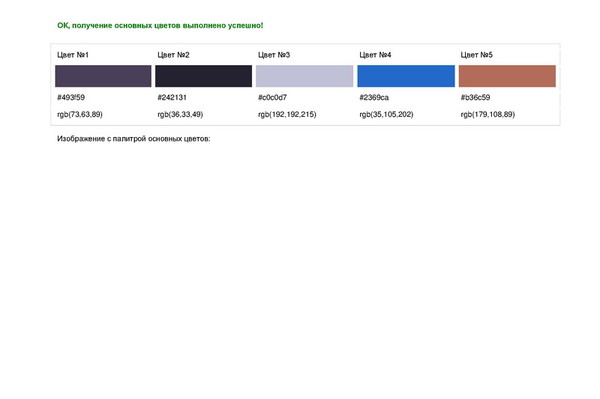This screenshot has height=399, width=600.
Task: Click the Цвет №3 column heading
Action: click(274, 55)
